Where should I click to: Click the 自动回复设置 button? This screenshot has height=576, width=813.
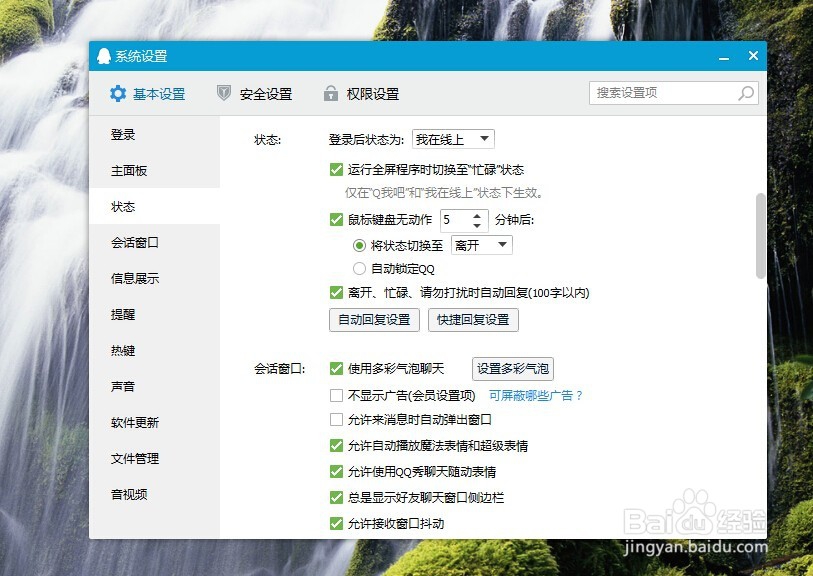click(374, 320)
